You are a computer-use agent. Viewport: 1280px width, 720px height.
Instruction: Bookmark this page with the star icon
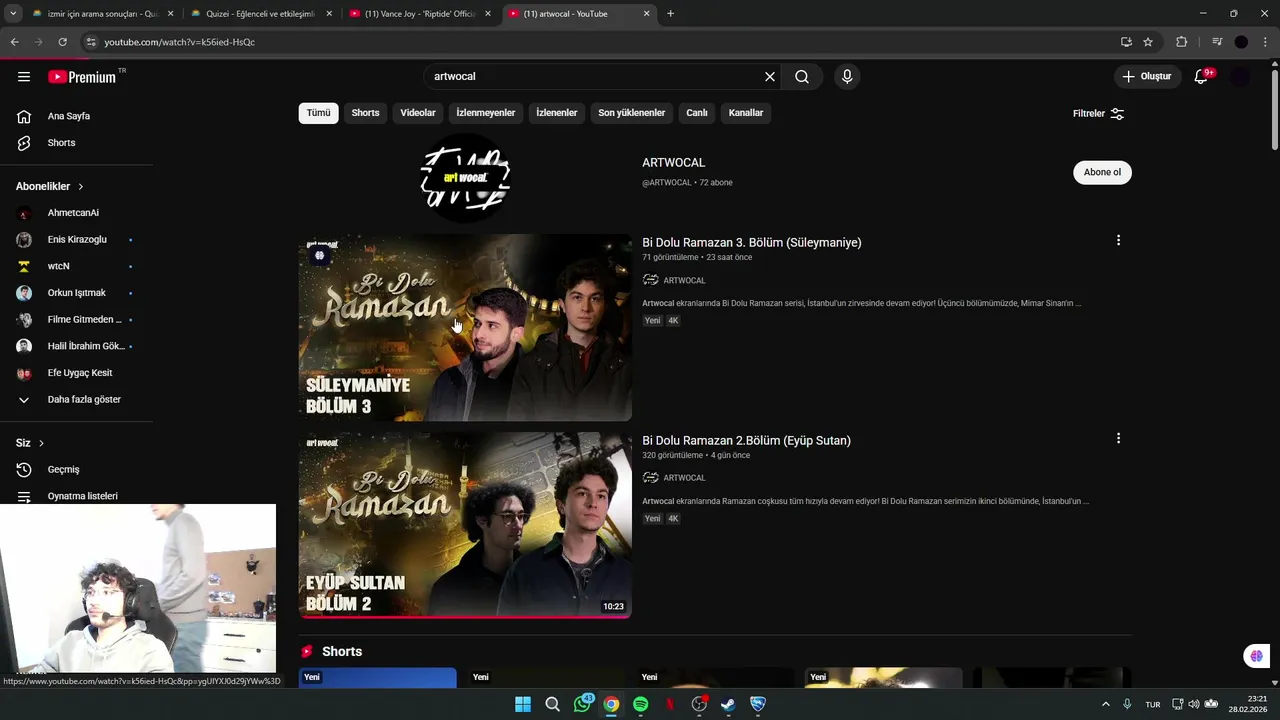(x=1148, y=42)
